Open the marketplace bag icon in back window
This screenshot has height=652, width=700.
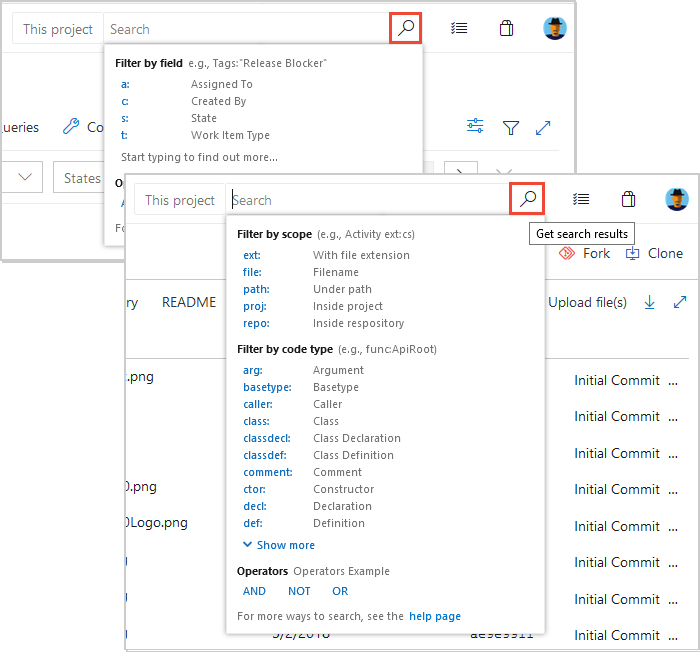click(506, 28)
